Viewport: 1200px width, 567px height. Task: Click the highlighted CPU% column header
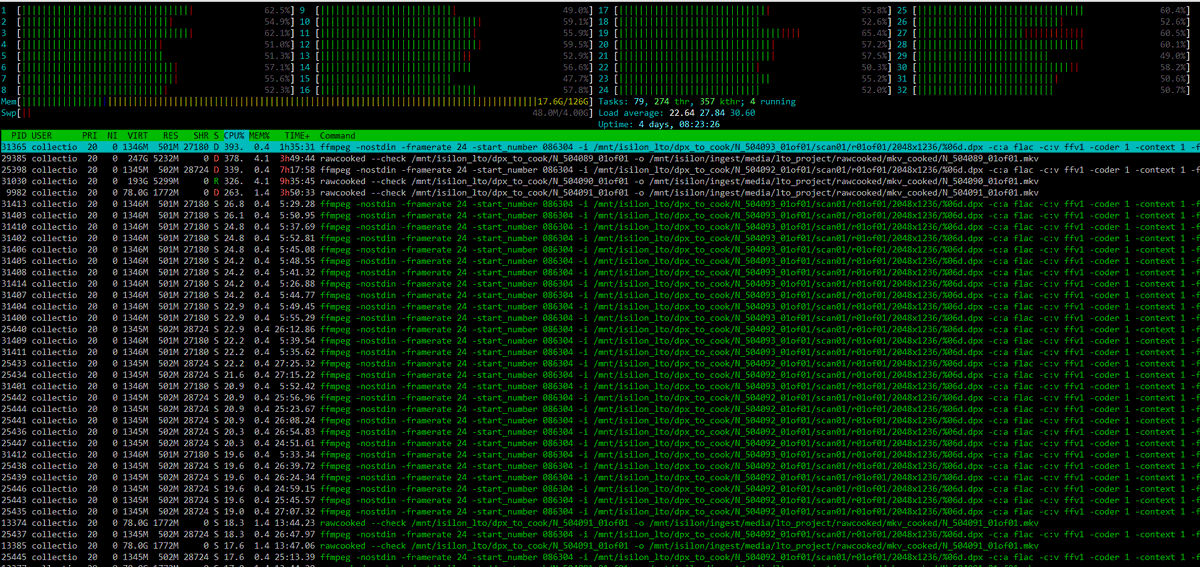pos(234,135)
